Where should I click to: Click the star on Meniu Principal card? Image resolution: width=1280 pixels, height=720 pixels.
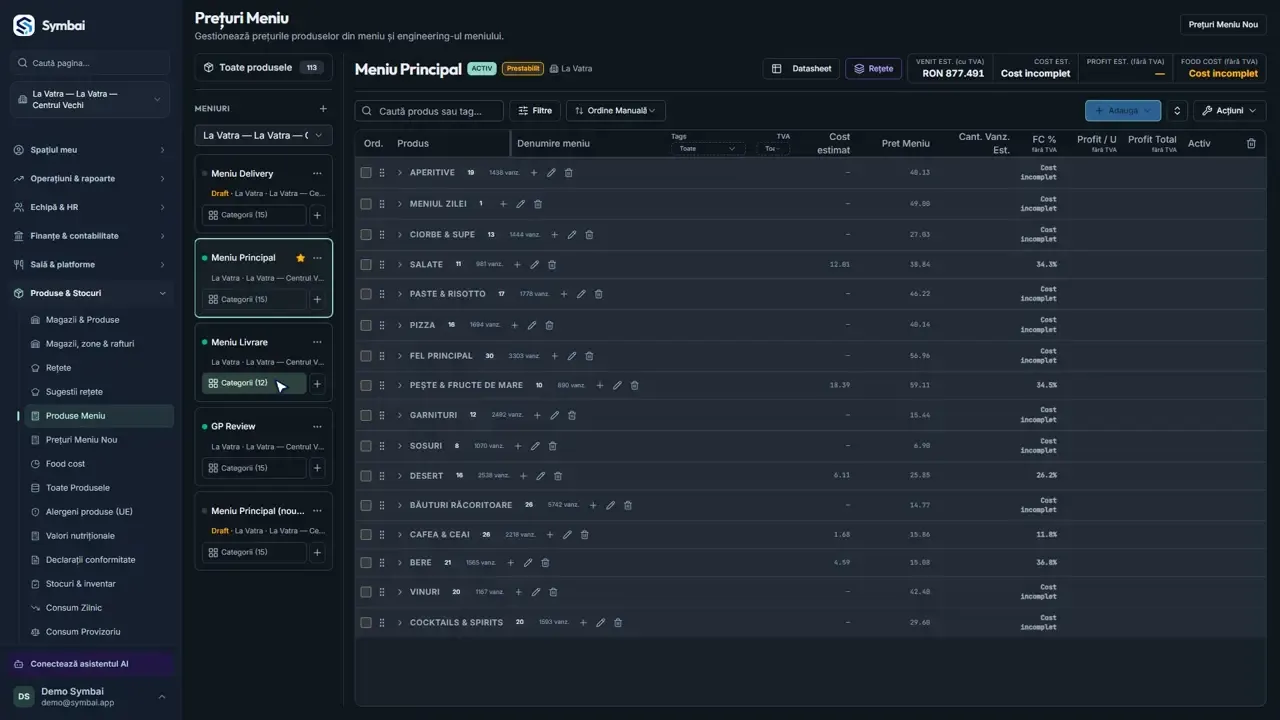(x=300, y=258)
